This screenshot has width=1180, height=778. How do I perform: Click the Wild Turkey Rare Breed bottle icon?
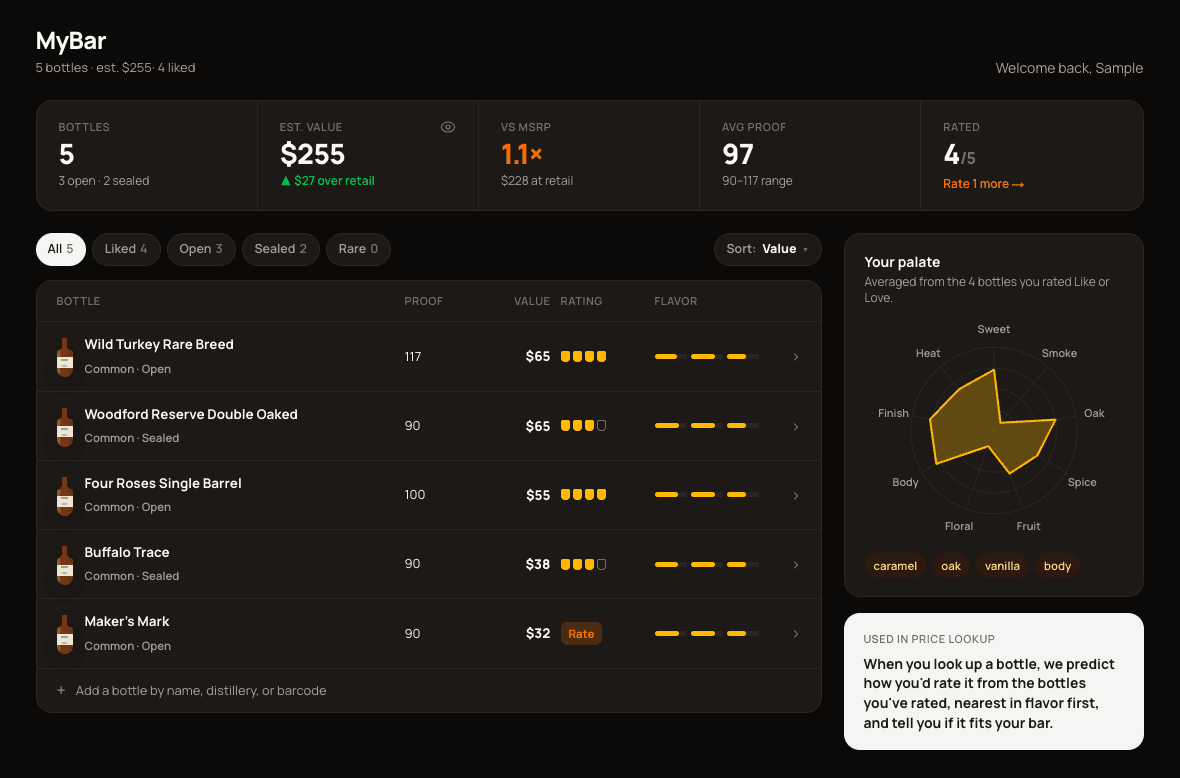[x=65, y=357]
